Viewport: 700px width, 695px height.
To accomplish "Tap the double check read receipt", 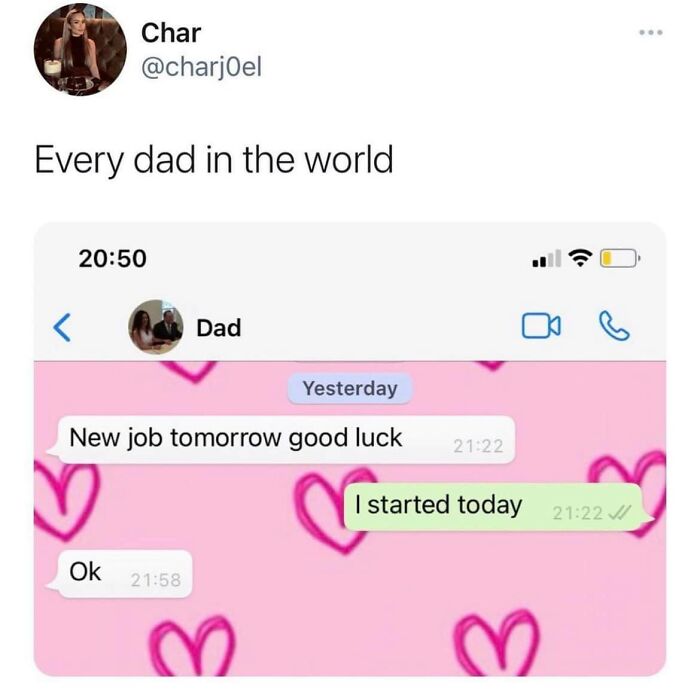I will 621,512.
